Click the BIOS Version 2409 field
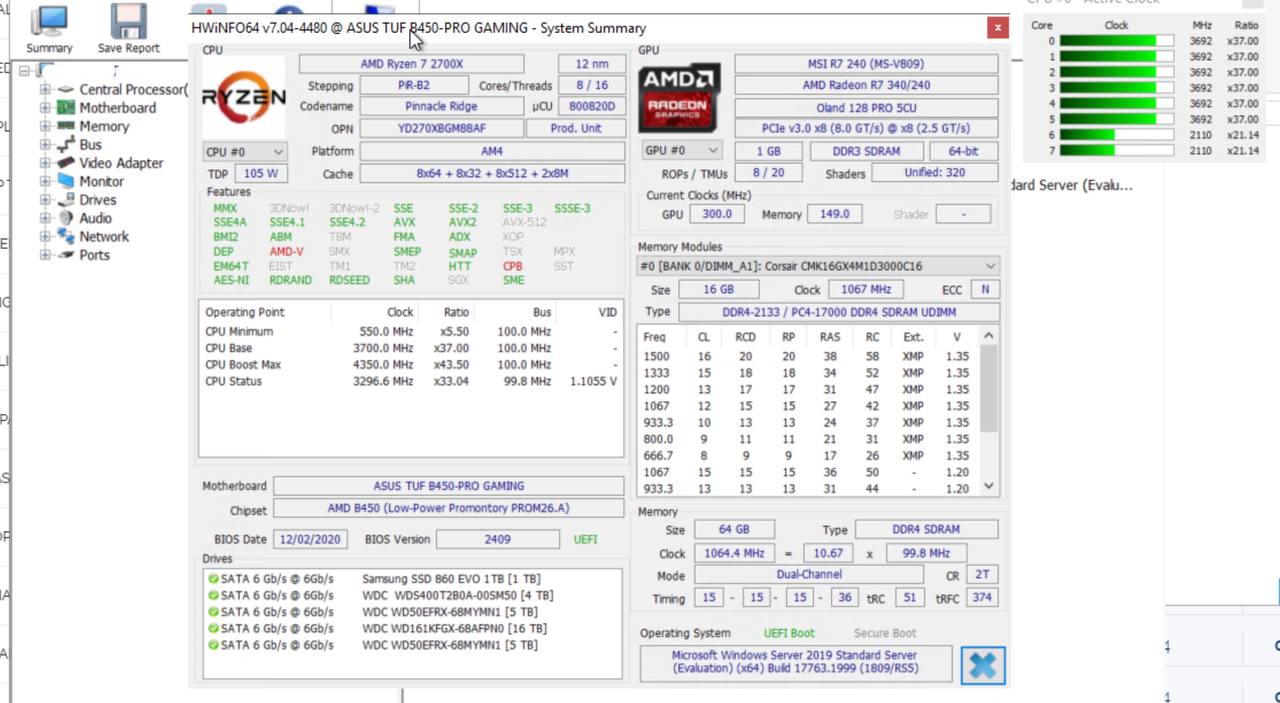Screen dimensions: 1280x703 (x=497, y=539)
